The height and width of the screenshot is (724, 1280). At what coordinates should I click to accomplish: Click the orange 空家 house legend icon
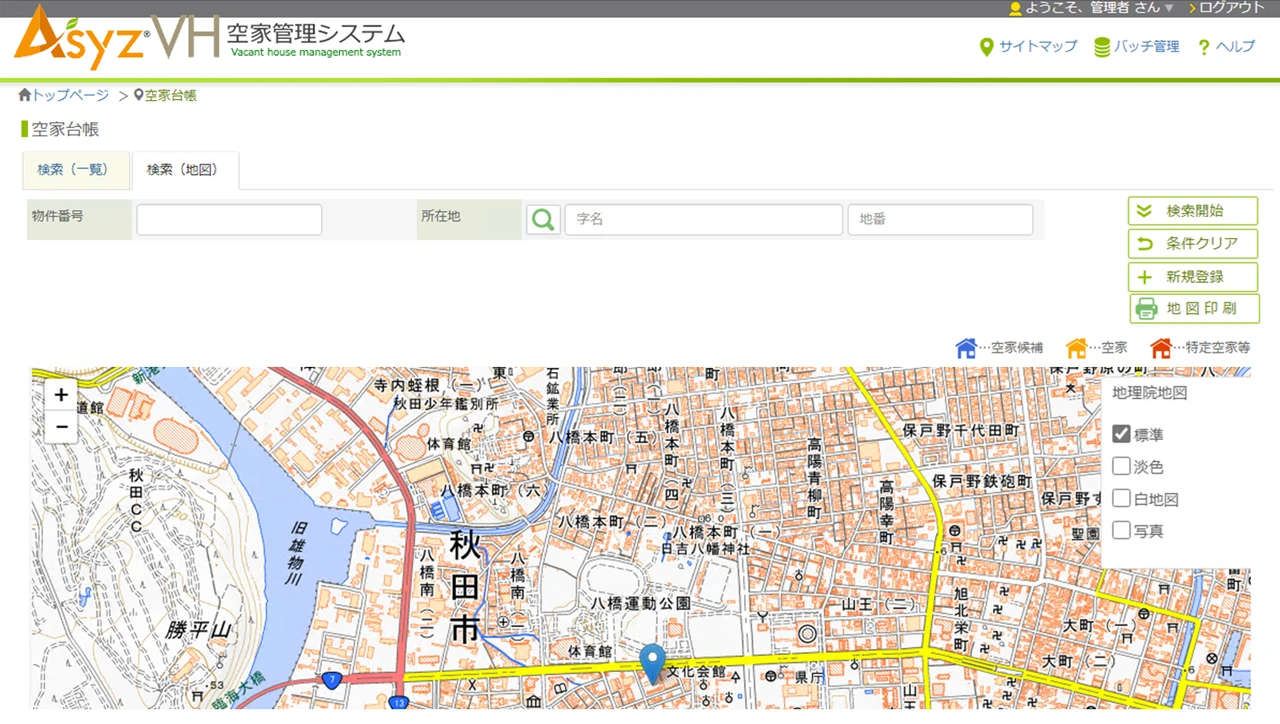[x=1076, y=348]
